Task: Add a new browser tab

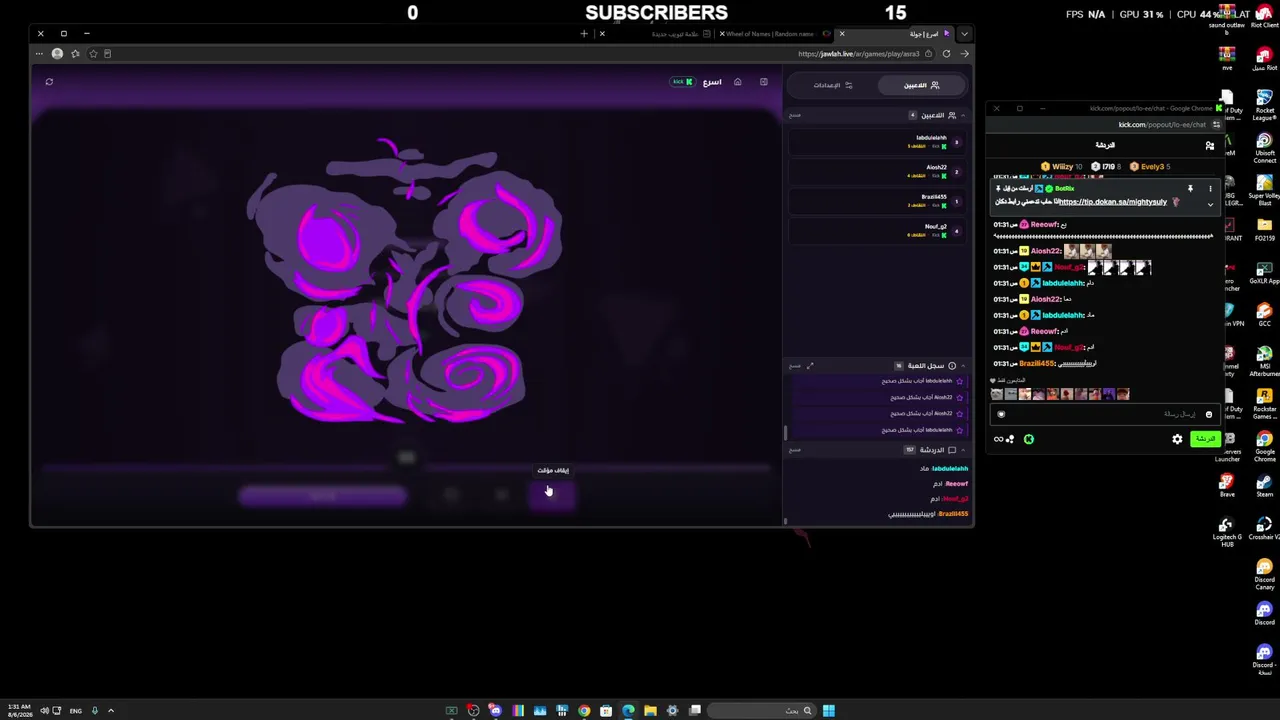Action: (x=584, y=34)
